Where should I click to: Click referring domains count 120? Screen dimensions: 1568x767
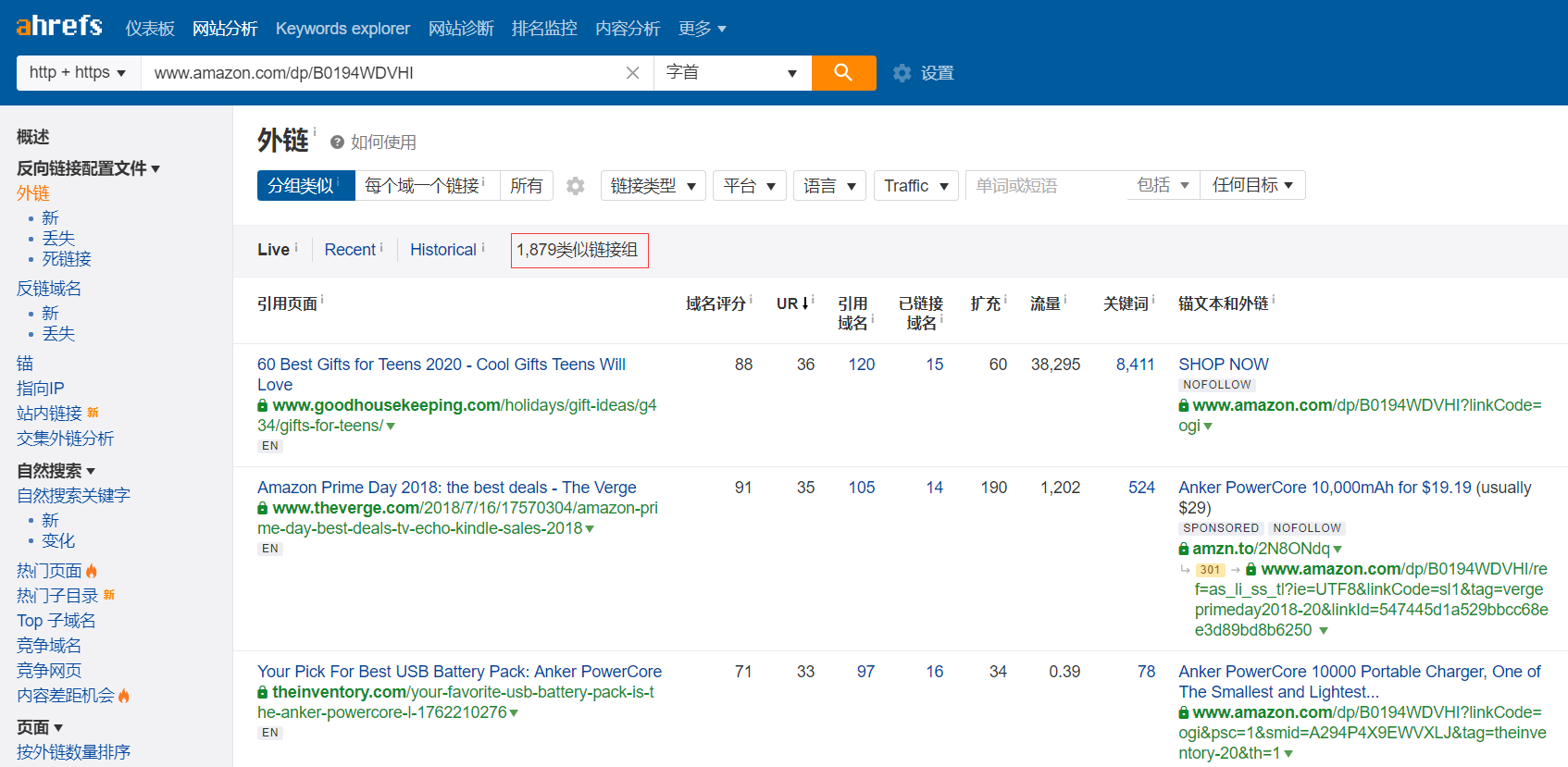click(x=862, y=365)
